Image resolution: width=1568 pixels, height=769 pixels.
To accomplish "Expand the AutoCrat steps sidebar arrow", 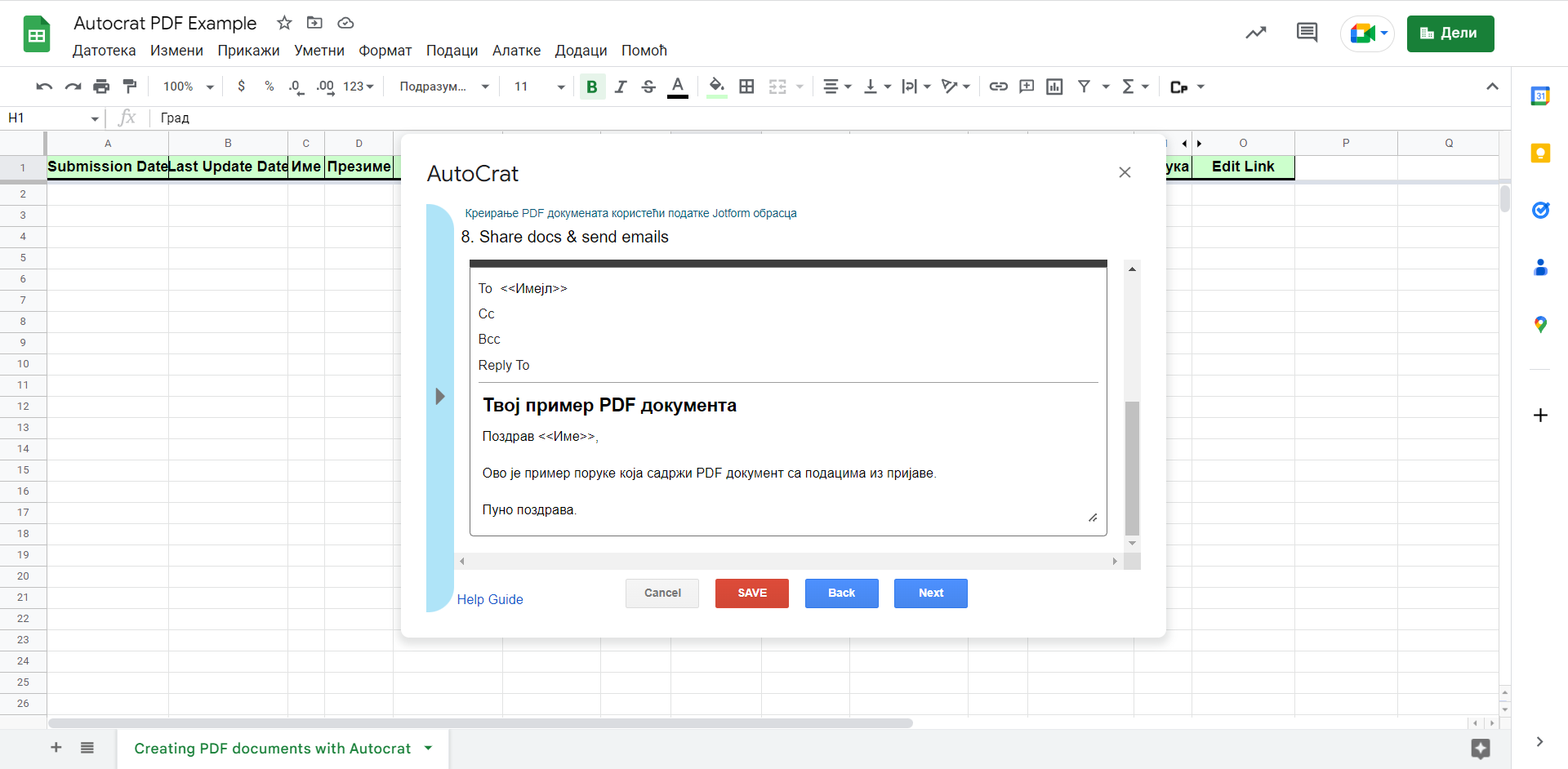I will 440,397.
